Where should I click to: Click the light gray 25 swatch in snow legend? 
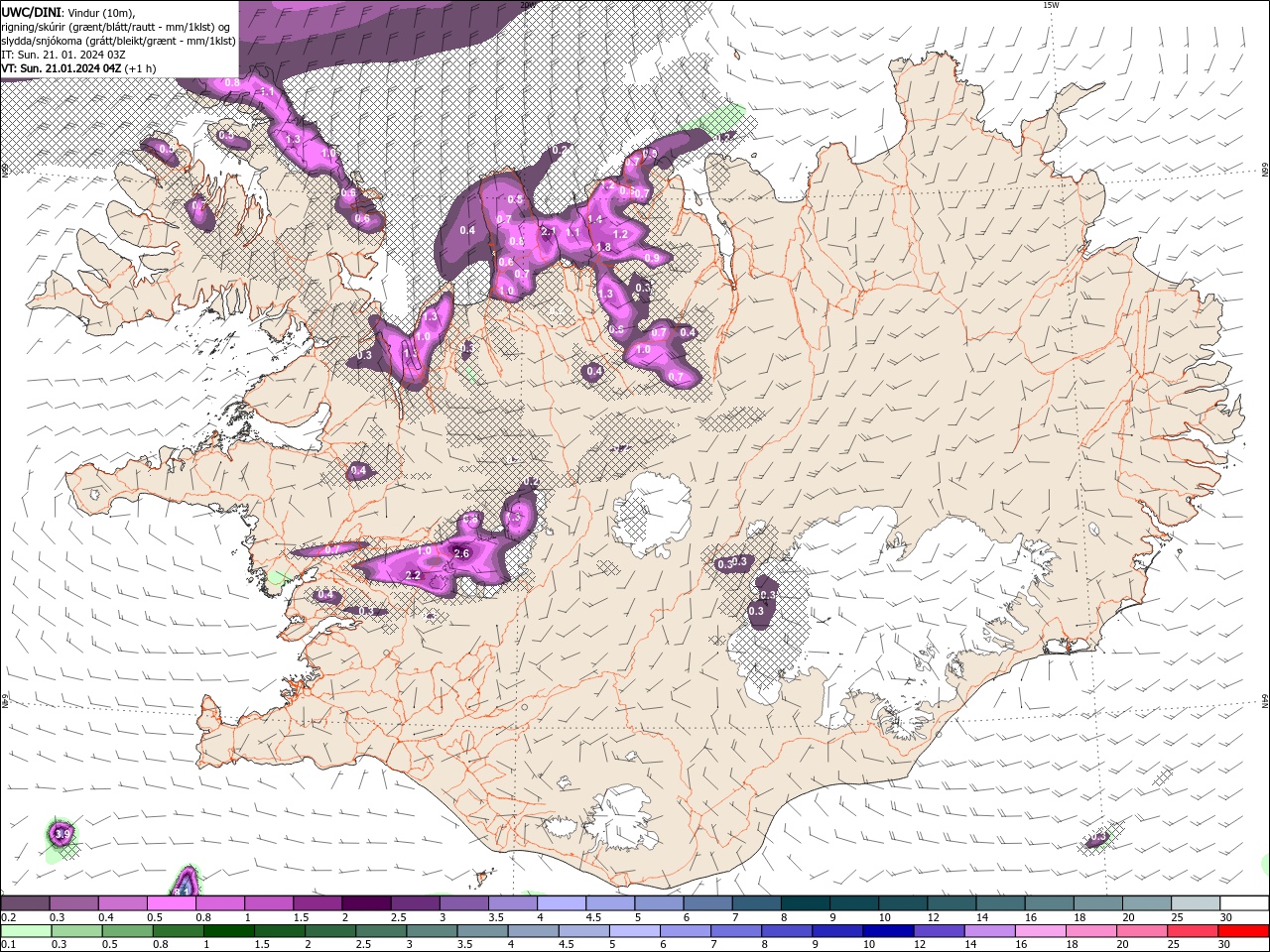tap(1197, 903)
